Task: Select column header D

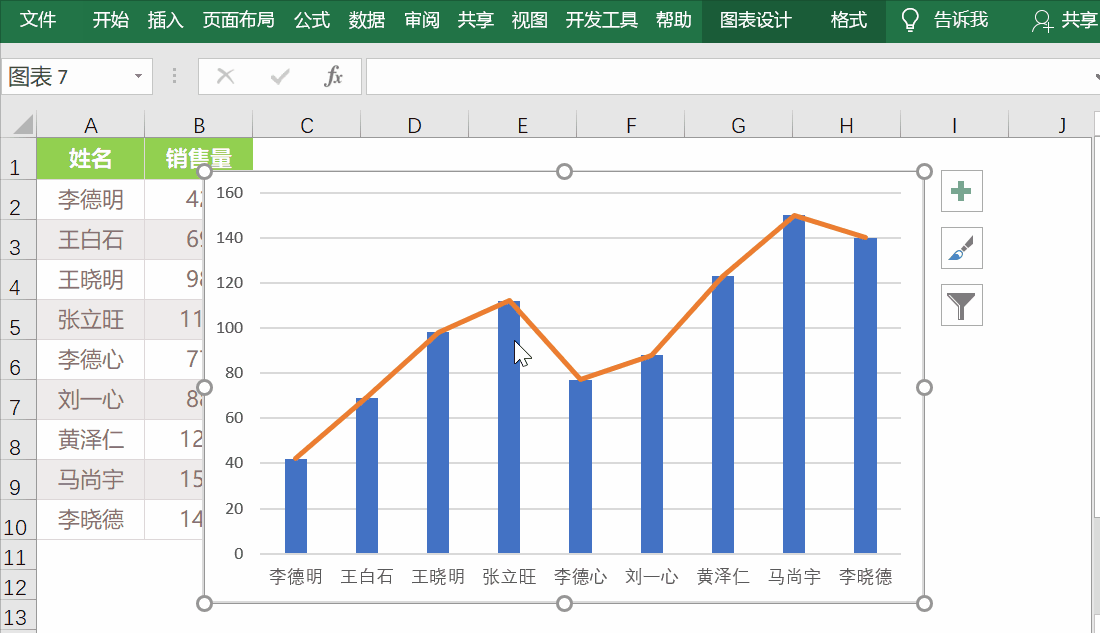Action: coord(414,125)
